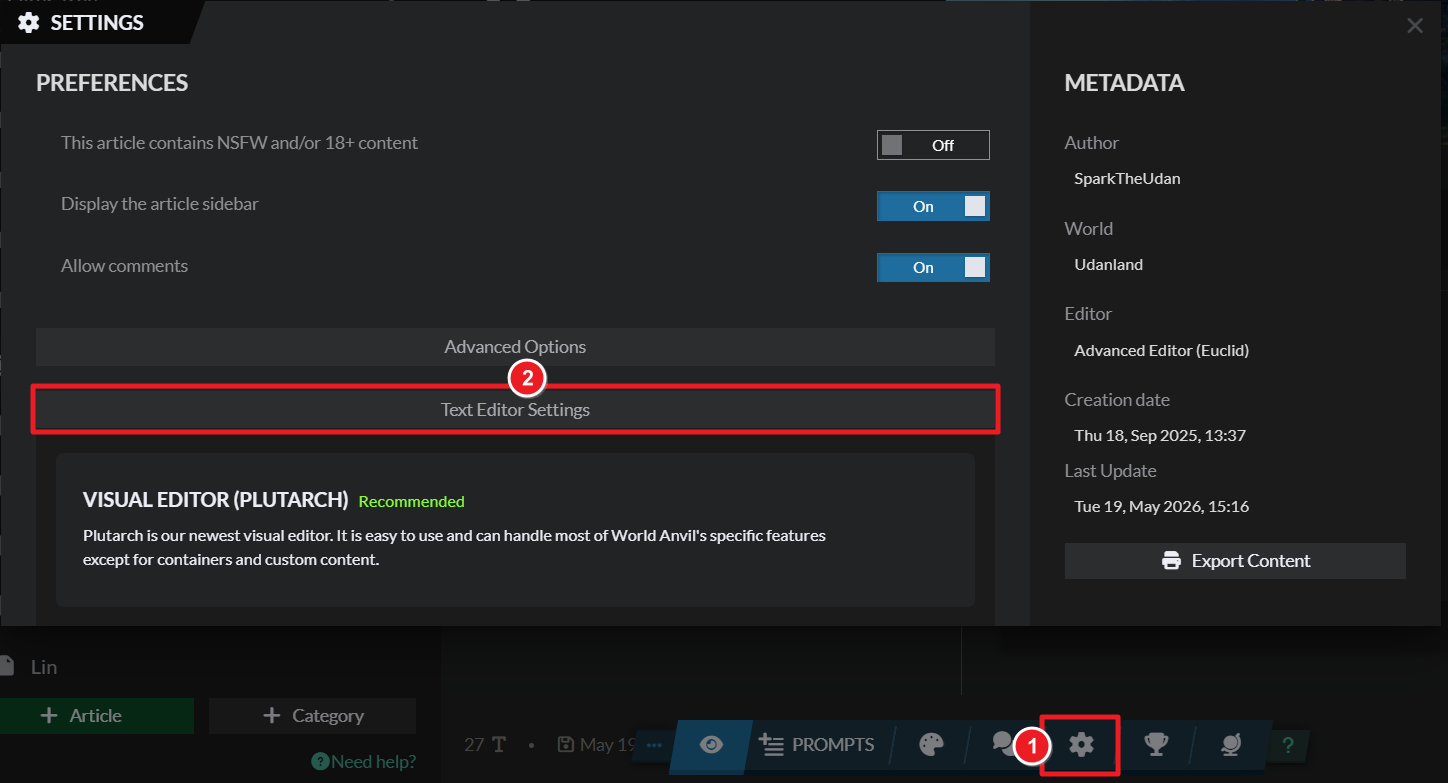
Task: Open the speech bubbles discussion icon
Action: (1003, 742)
